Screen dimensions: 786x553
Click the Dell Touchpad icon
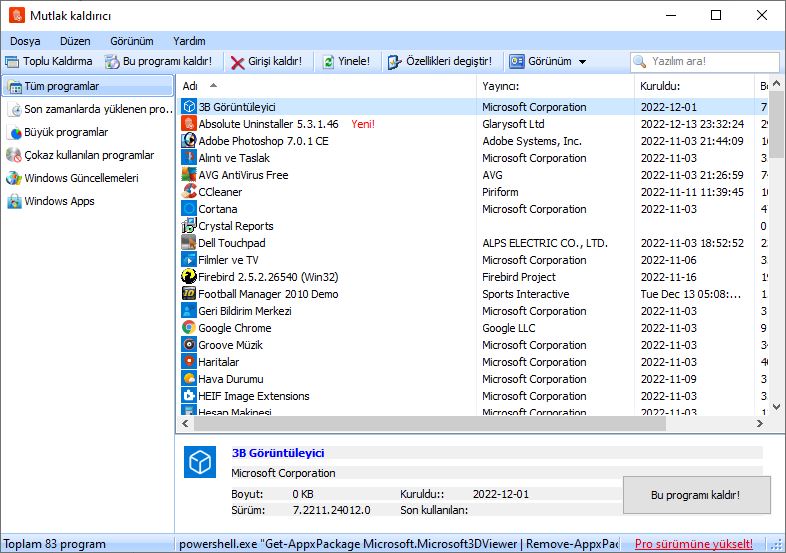point(189,243)
